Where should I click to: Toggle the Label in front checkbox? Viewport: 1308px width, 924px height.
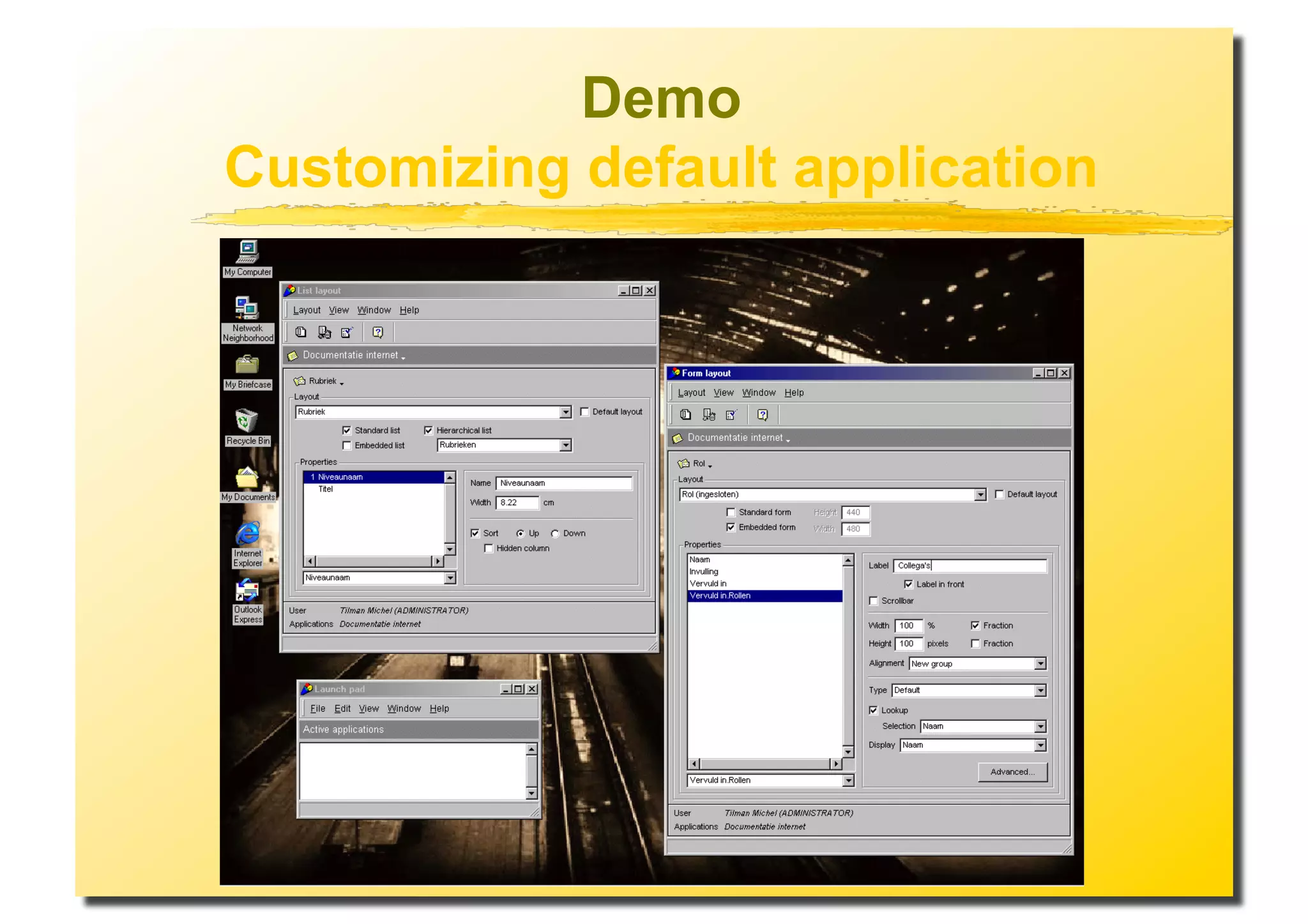pos(909,584)
